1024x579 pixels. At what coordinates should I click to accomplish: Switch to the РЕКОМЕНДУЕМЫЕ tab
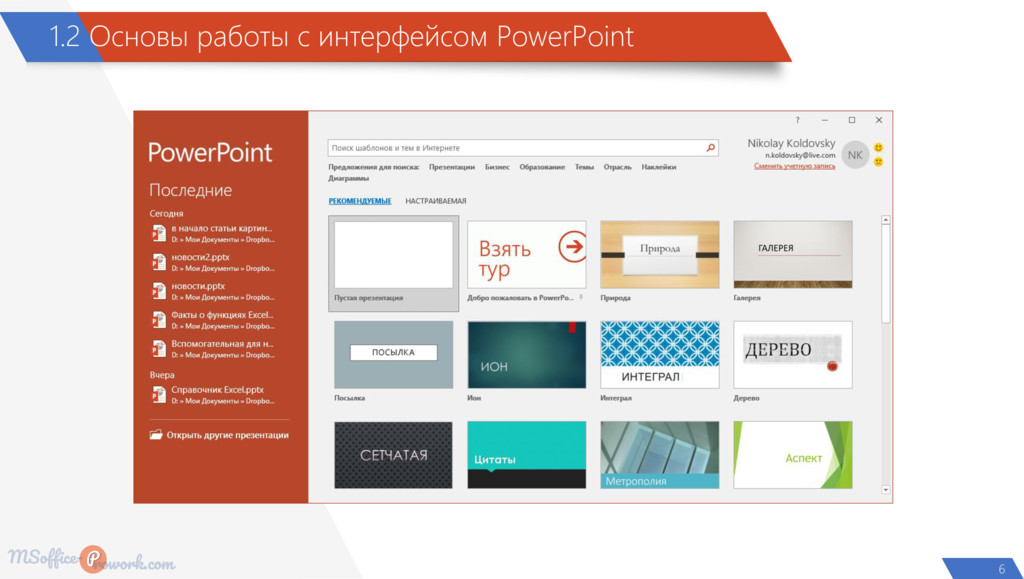[x=360, y=201]
